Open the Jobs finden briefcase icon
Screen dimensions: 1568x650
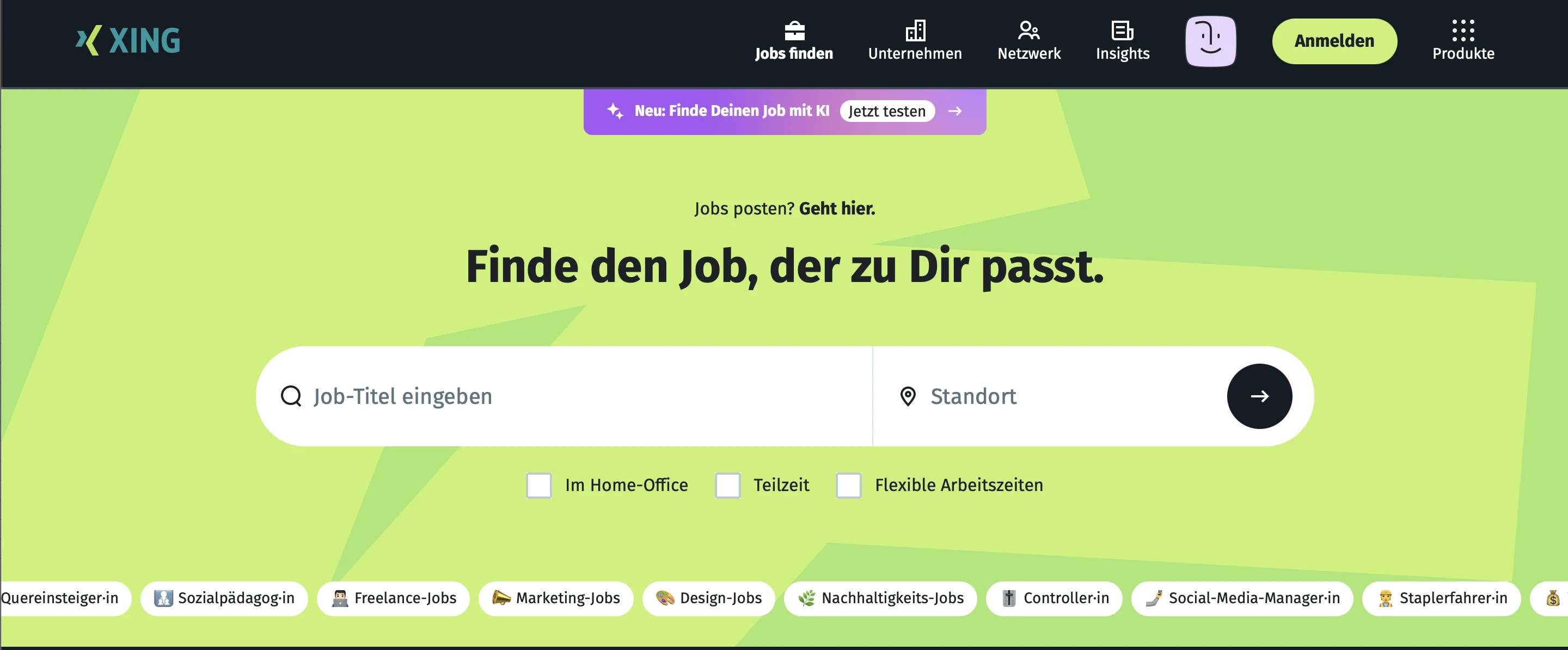tap(794, 30)
